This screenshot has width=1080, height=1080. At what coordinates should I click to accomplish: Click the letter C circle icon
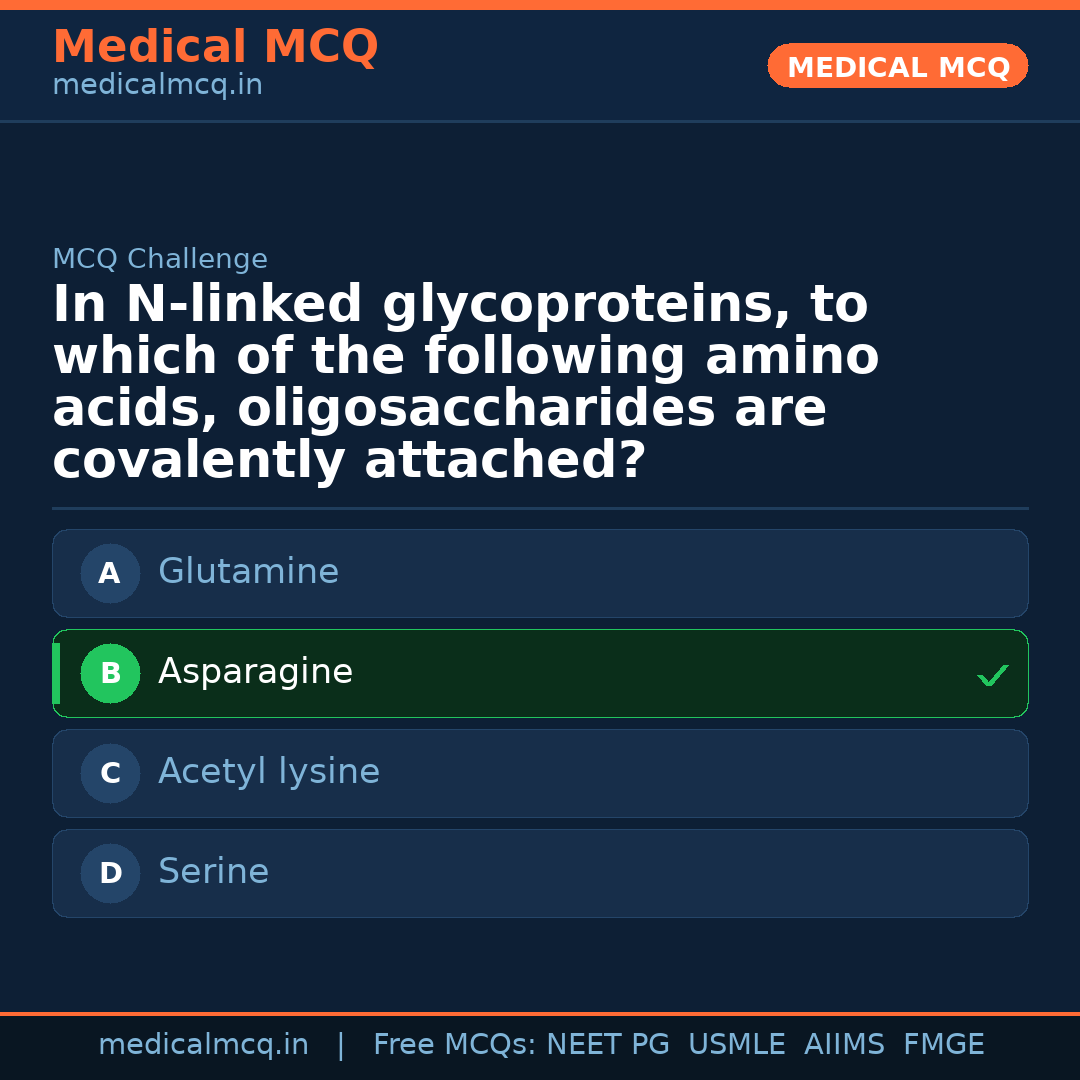pyautogui.click(x=110, y=774)
